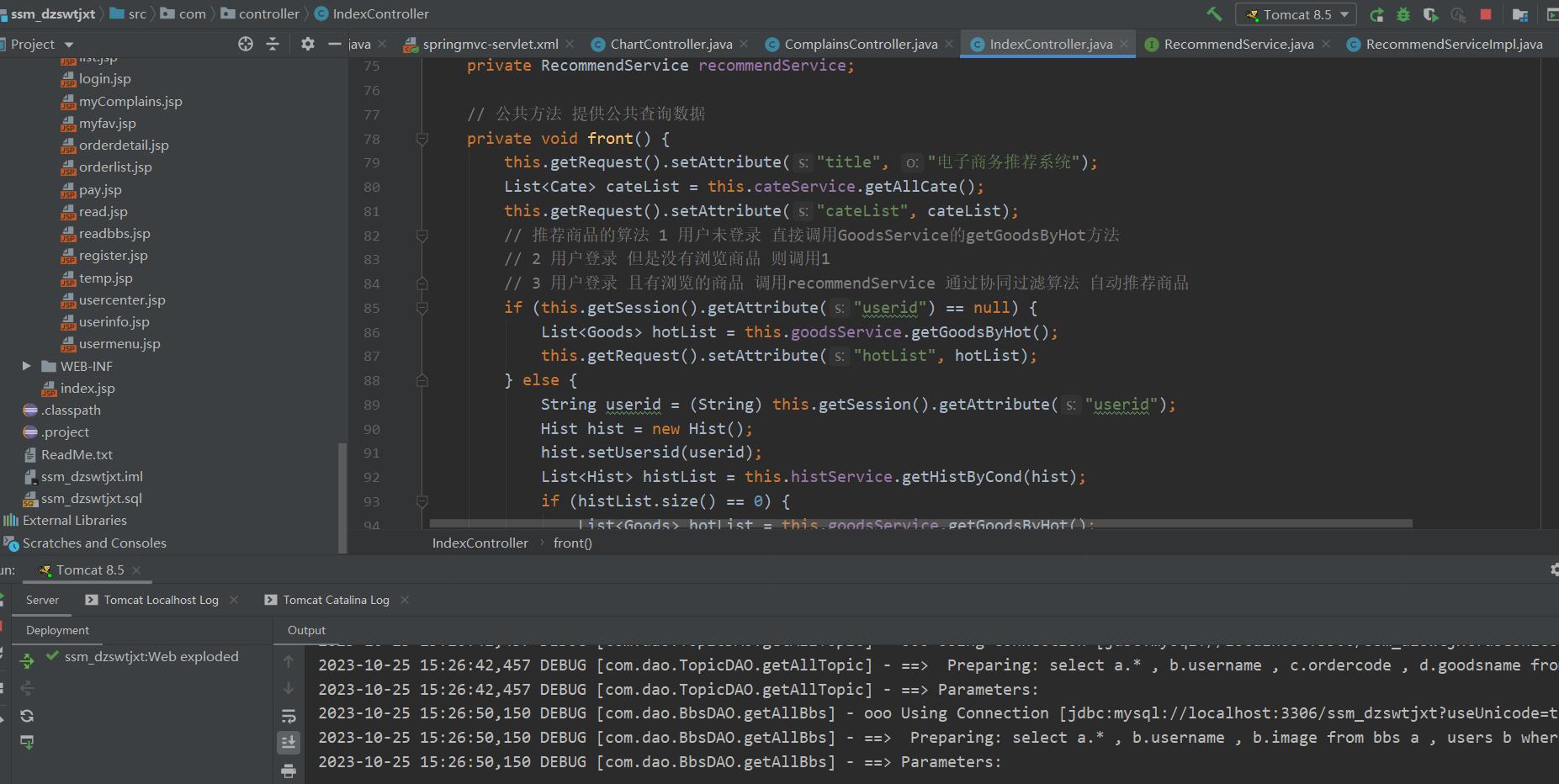Click the update application icon below refresh
This screenshot has height=784, width=1559.
click(x=27, y=743)
